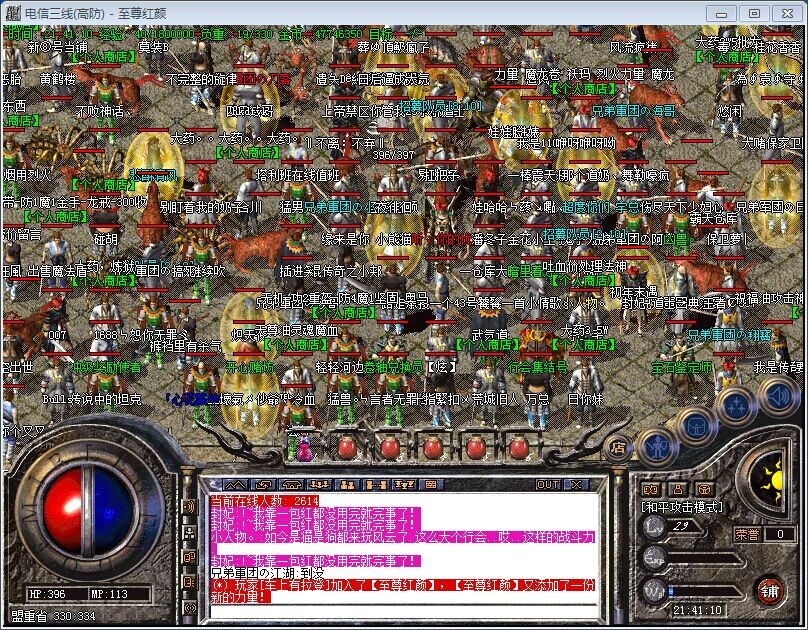Toggle game sound with the speaker round button

[779, 397]
